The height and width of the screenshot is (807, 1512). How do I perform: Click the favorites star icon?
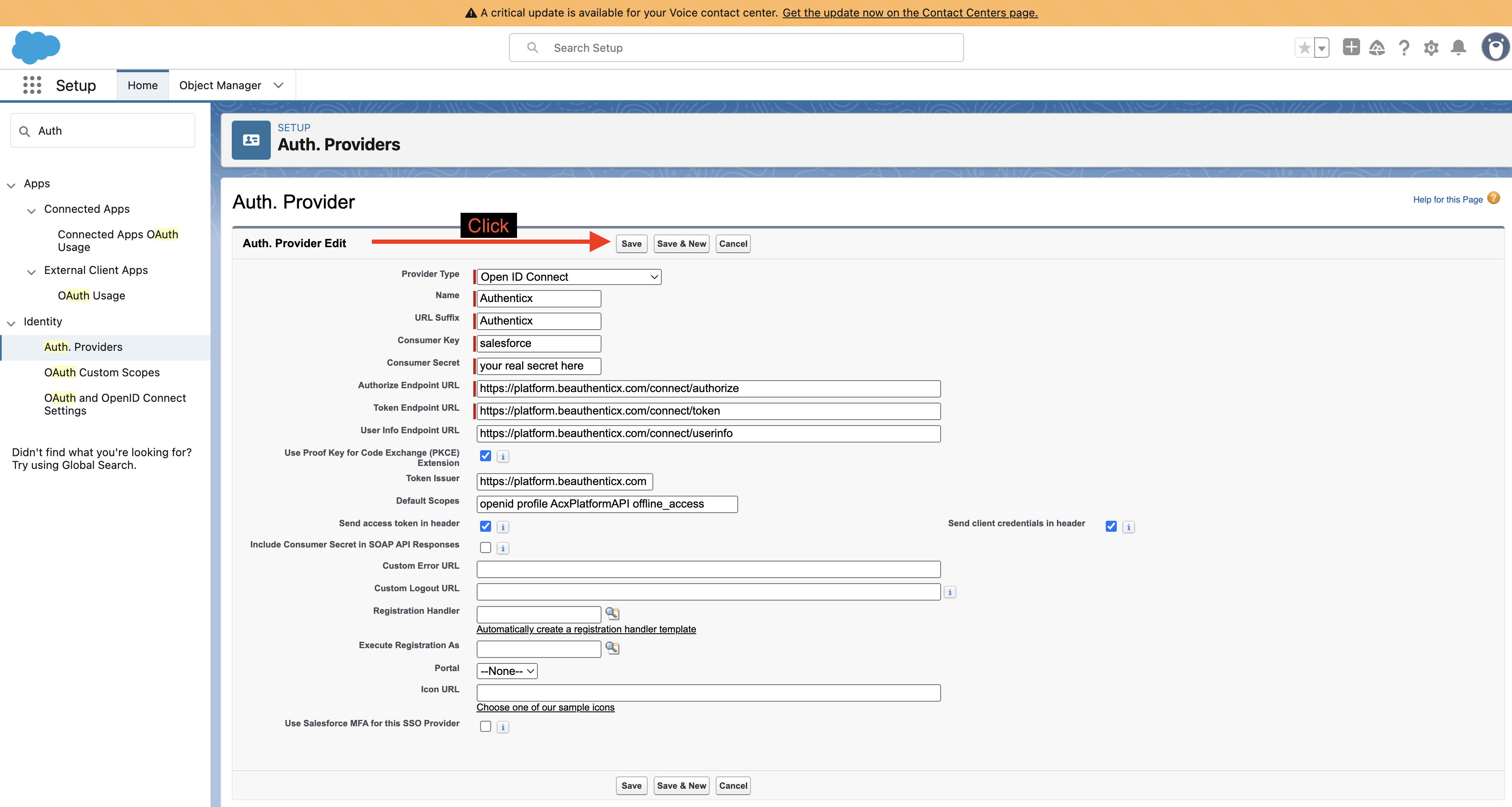(1304, 48)
